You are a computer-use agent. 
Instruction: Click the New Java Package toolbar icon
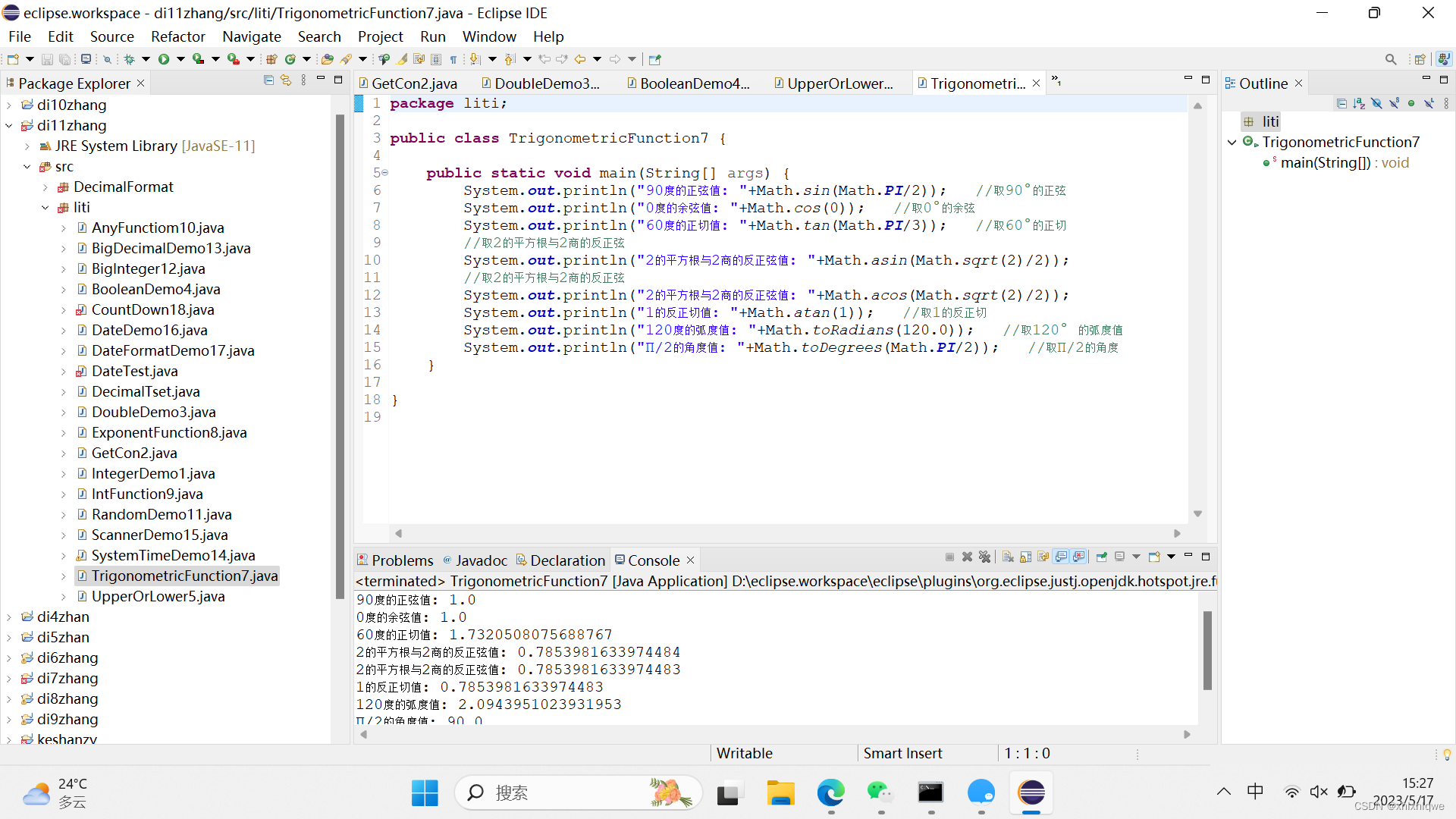click(271, 59)
